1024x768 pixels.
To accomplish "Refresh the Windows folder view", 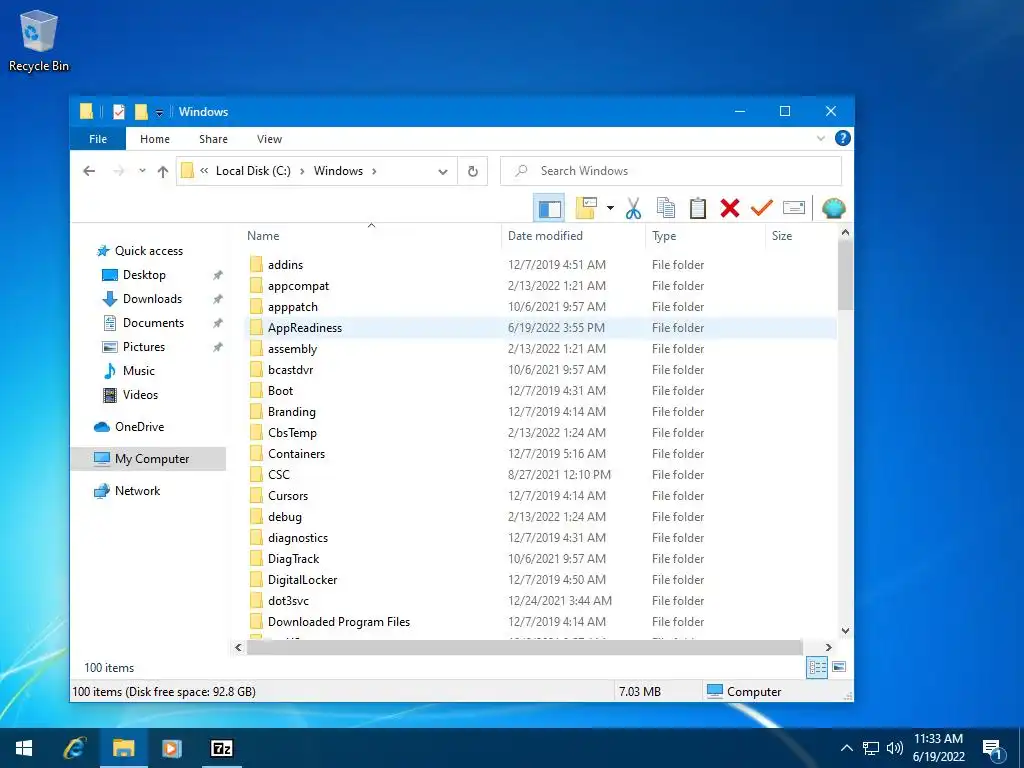I will (x=473, y=171).
